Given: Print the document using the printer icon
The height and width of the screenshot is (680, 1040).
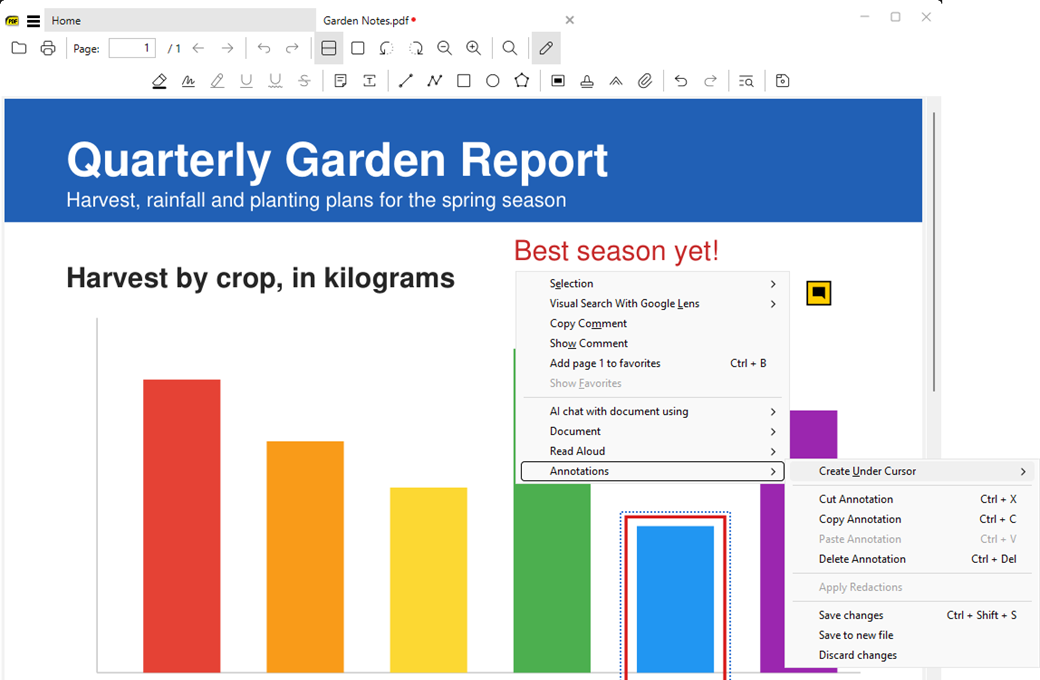Looking at the screenshot, I should 48,48.
